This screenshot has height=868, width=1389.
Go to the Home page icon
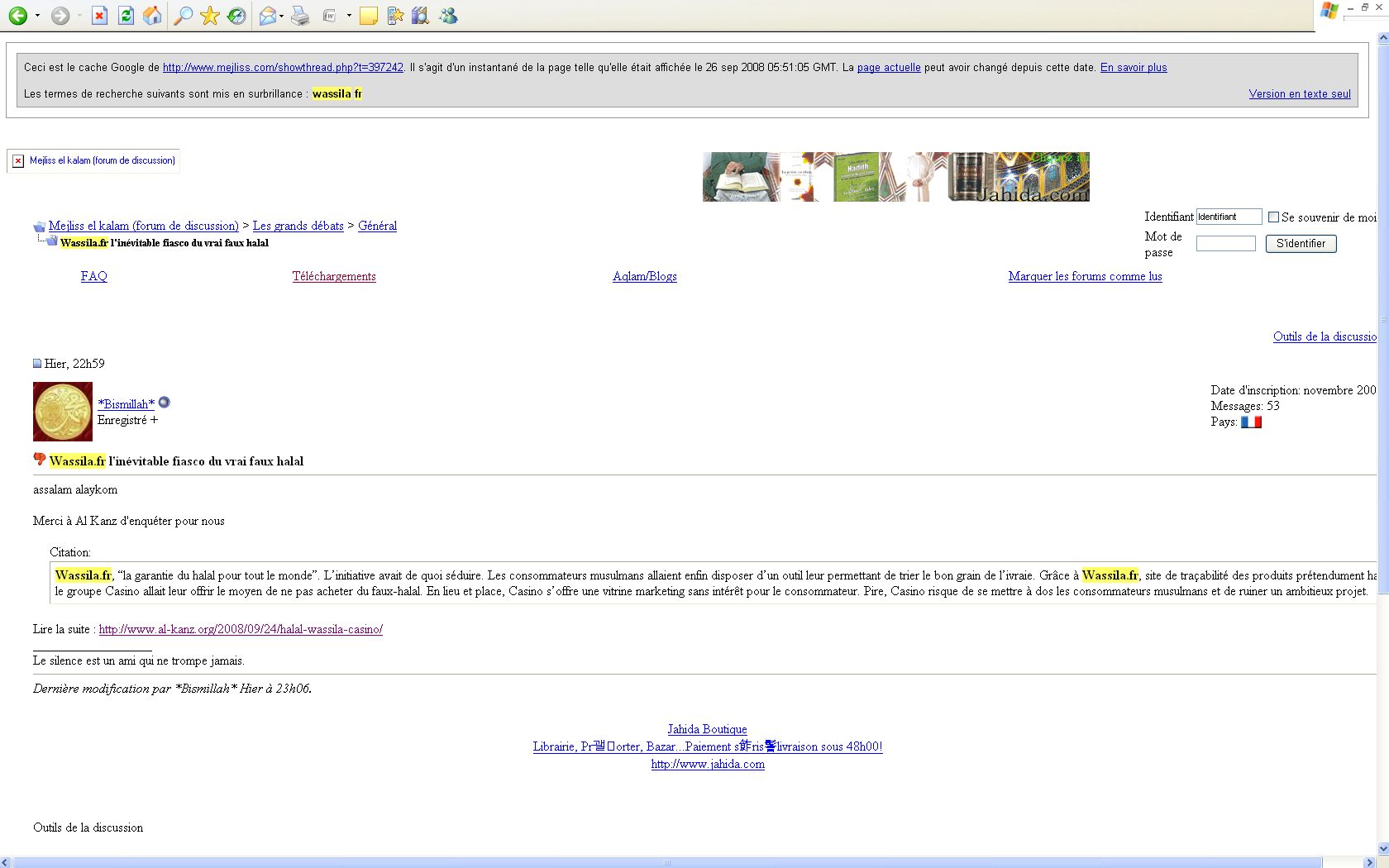tap(152, 16)
